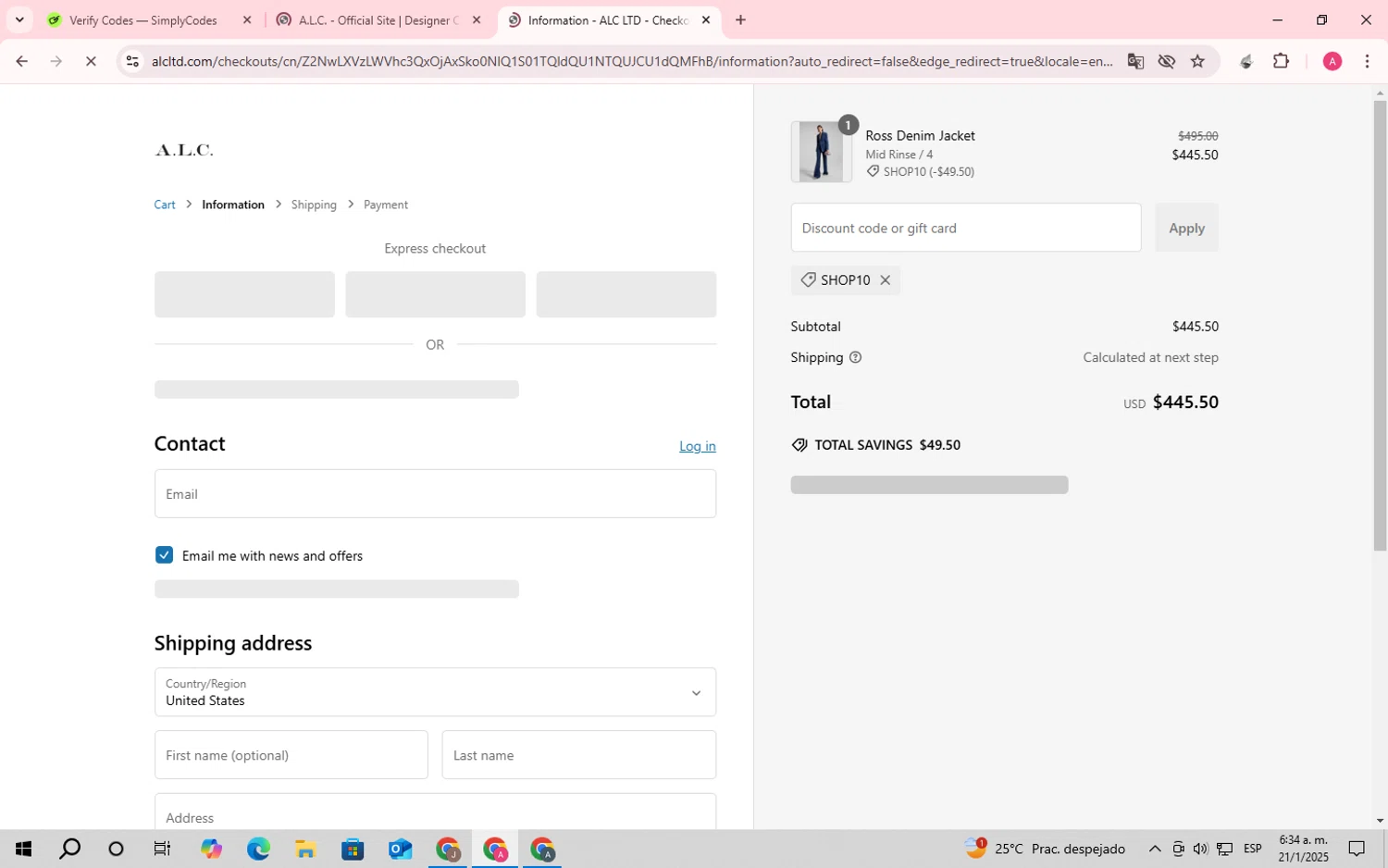Click the address bar URL
Image resolution: width=1388 pixels, height=868 pixels.
632,61
